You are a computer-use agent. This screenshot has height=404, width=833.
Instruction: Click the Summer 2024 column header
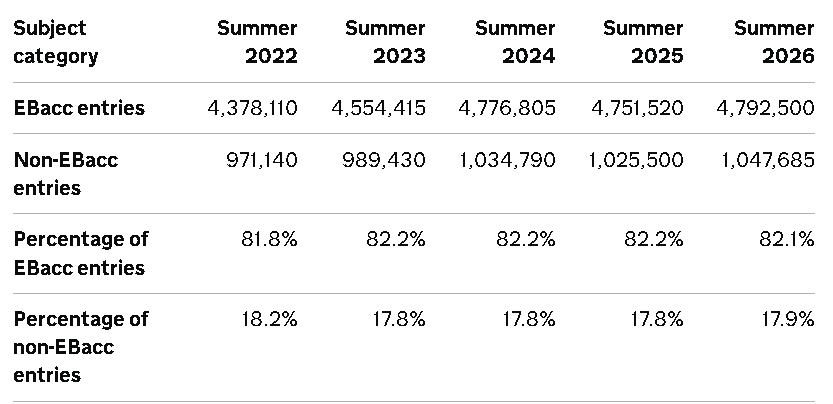click(515, 42)
